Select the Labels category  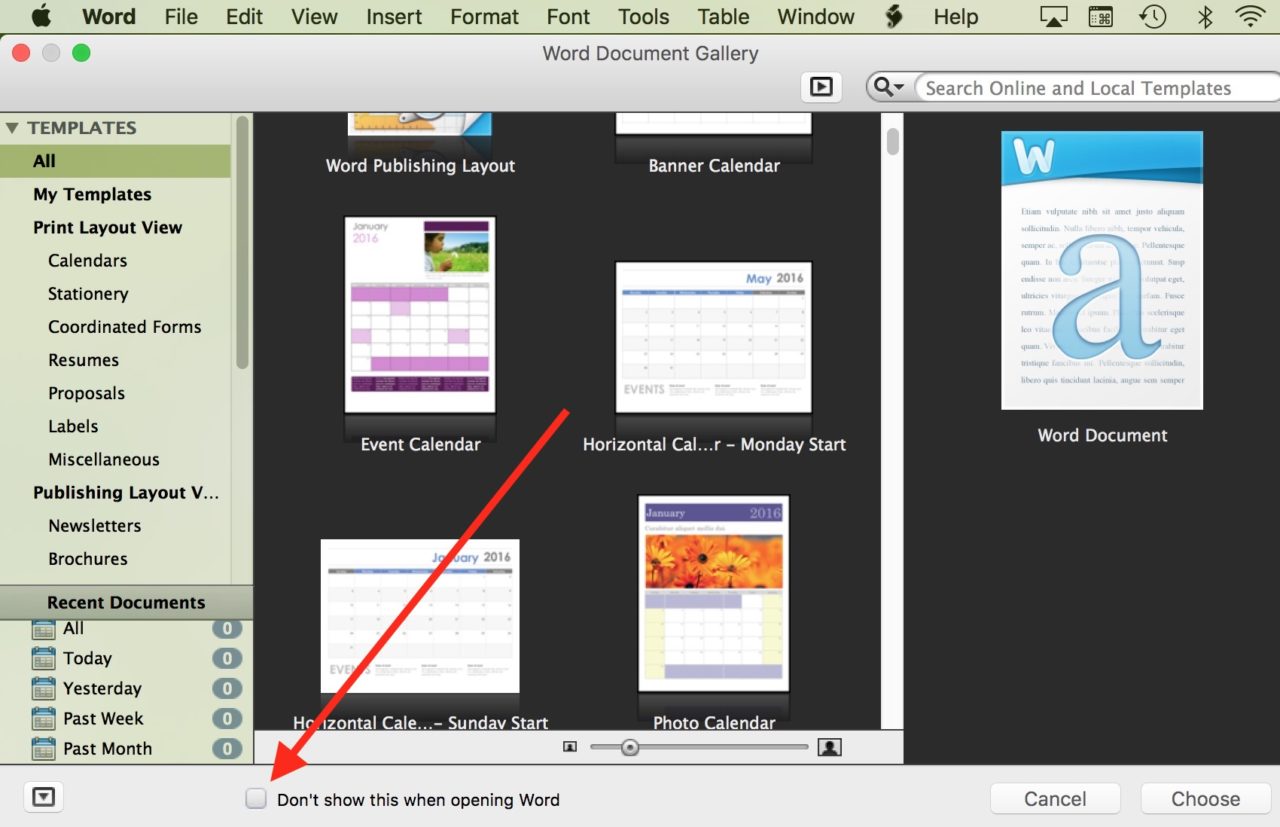(73, 425)
